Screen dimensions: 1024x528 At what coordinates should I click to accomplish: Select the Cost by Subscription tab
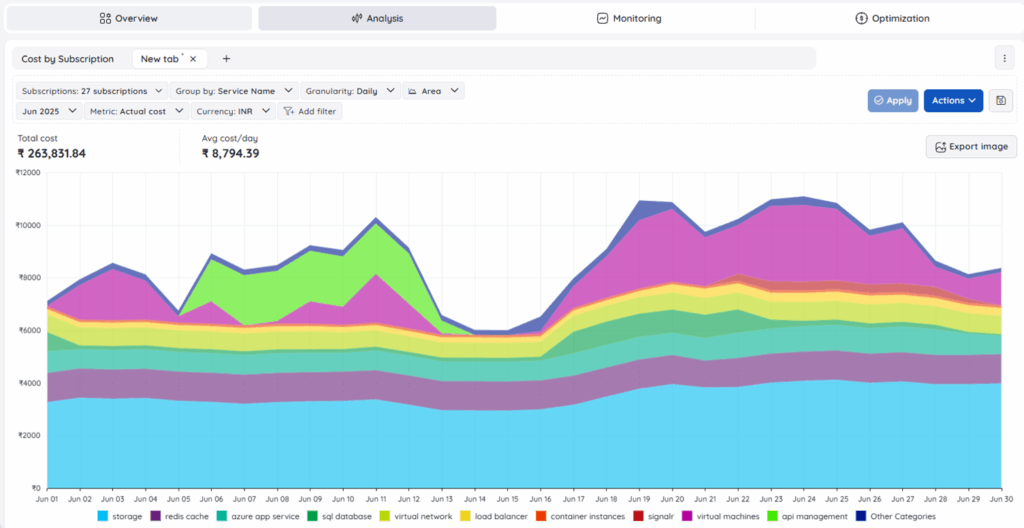click(x=67, y=59)
